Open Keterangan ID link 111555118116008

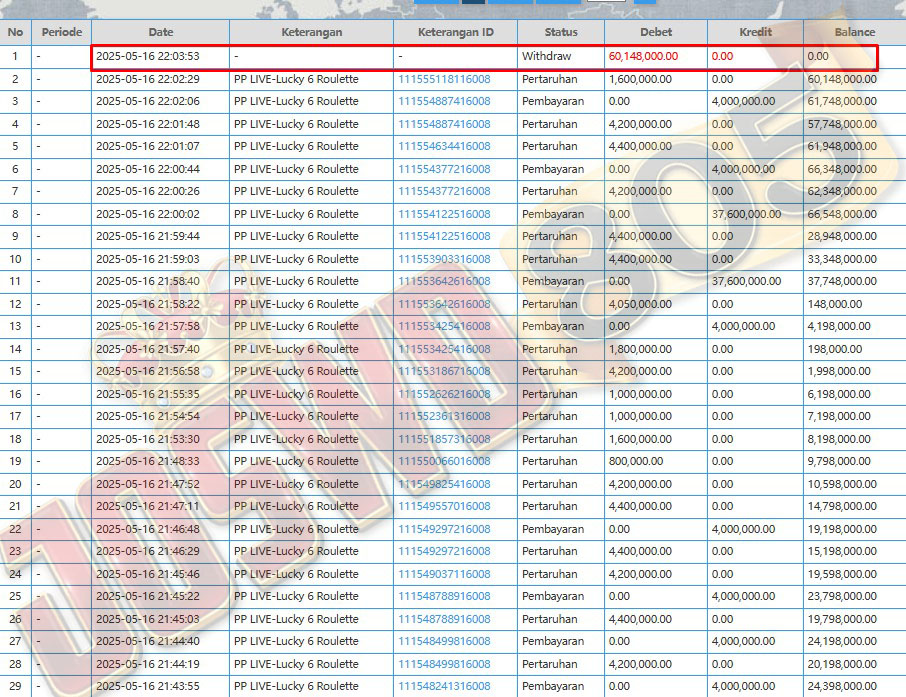click(x=444, y=79)
